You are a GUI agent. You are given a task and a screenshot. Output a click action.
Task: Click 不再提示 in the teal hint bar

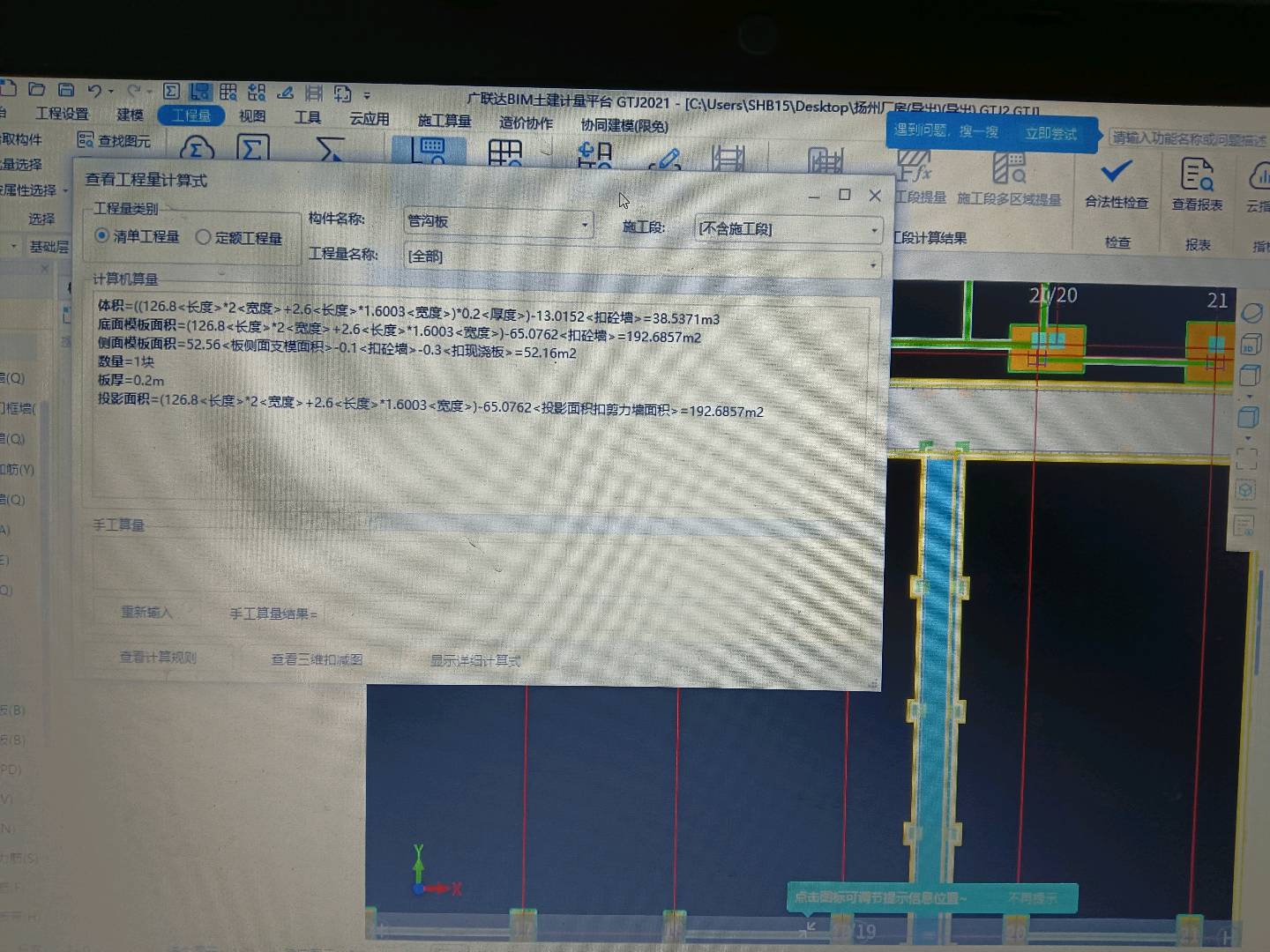coord(1032,897)
